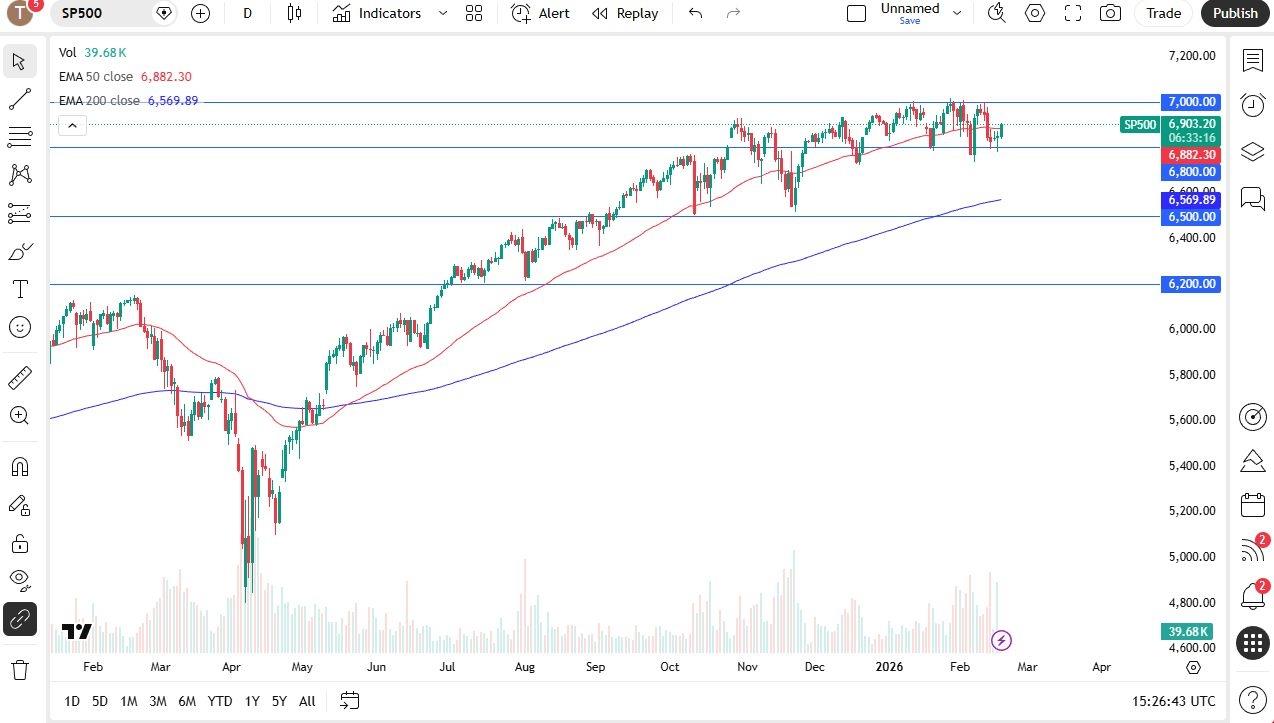Take a chart snapshot with the camera icon

(1110, 13)
